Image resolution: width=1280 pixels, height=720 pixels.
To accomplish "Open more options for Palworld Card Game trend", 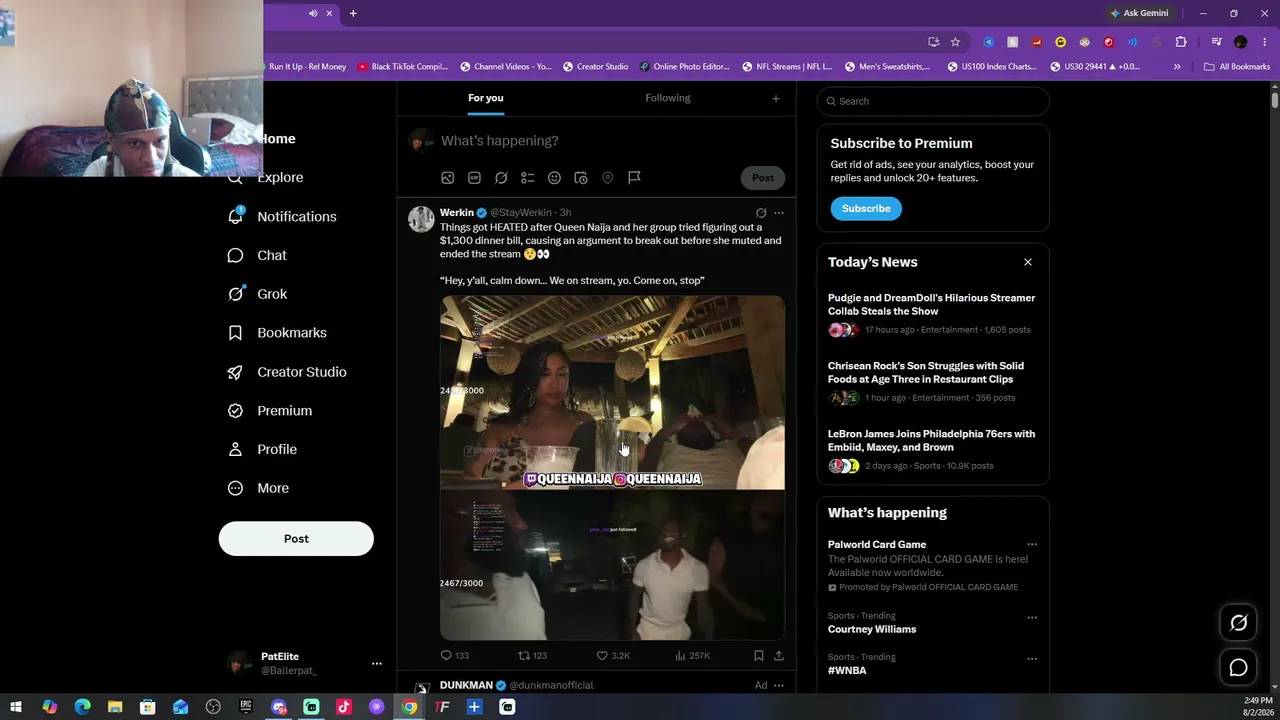I will point(1032,545).
